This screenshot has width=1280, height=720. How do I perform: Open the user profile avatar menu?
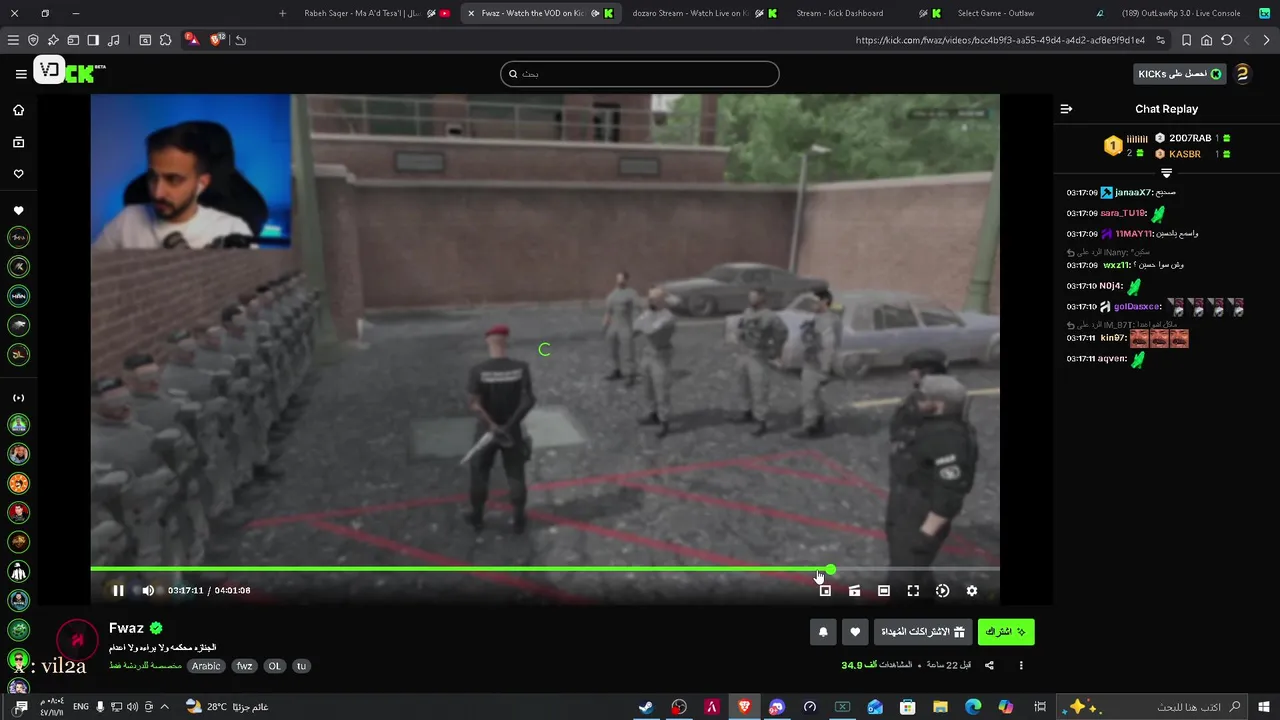click(x=1243, y=74)
